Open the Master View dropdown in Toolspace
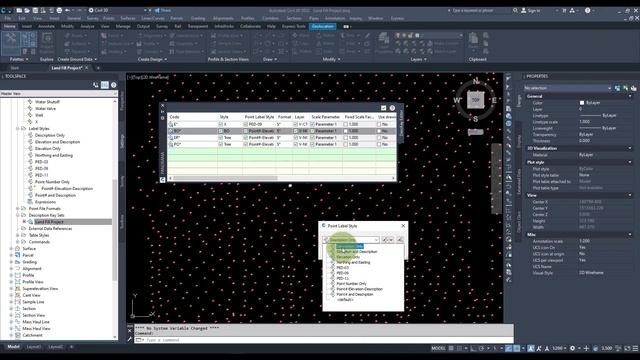The image size is (640, 360). pyautogui.click(x=115, y=94)
